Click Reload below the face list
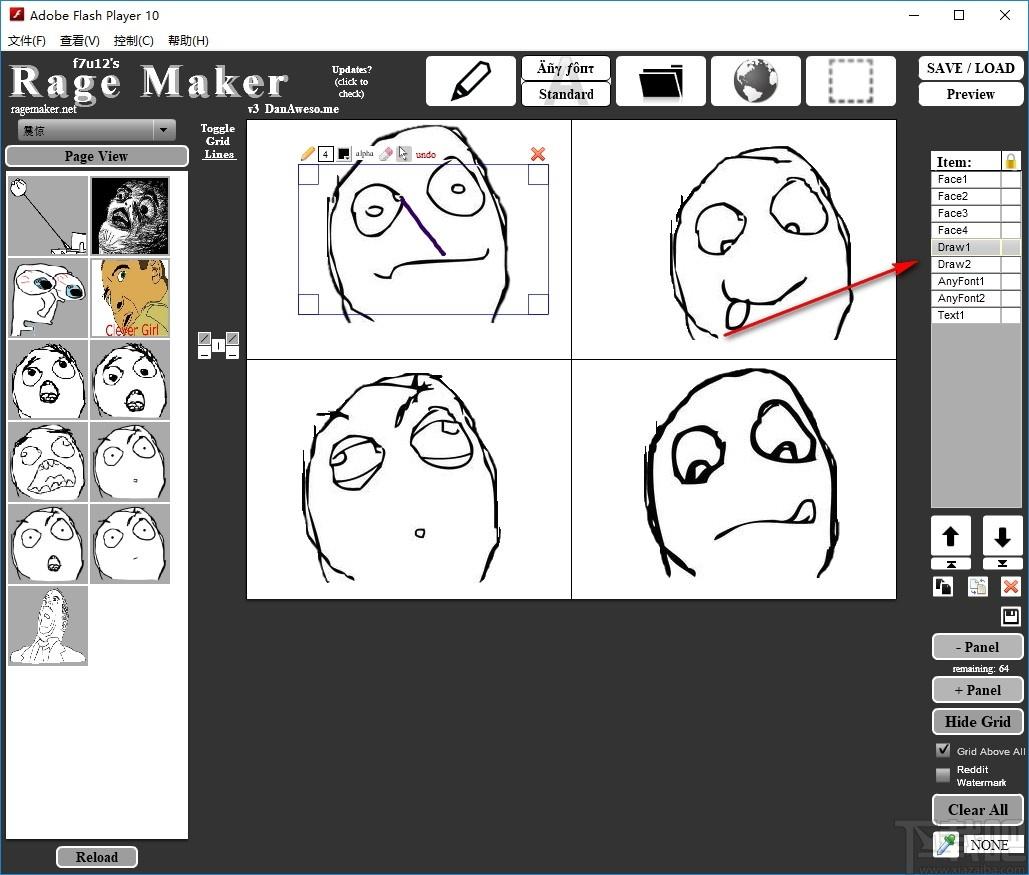This screenshot has height=875, width=1029. click(96, 857)
